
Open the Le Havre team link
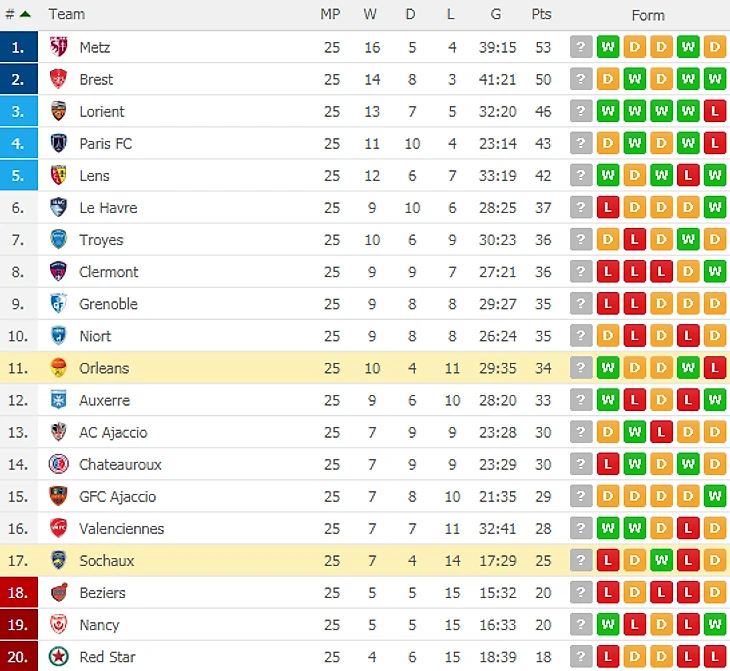(108, 208)
